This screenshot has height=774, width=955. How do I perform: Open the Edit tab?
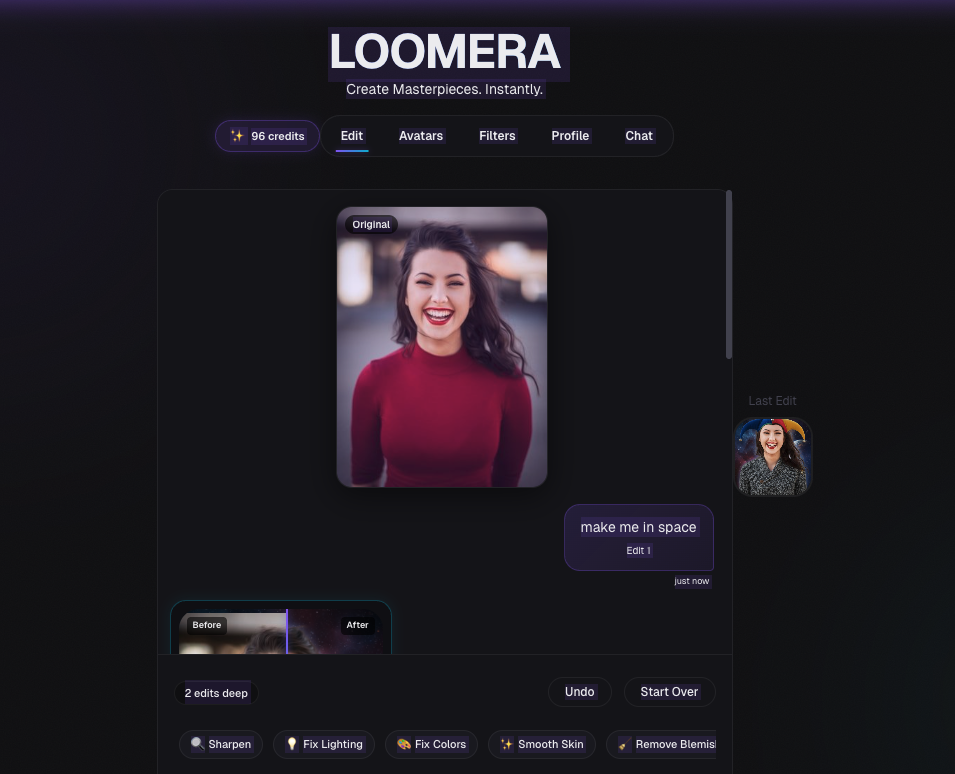[x=352, y=136]
